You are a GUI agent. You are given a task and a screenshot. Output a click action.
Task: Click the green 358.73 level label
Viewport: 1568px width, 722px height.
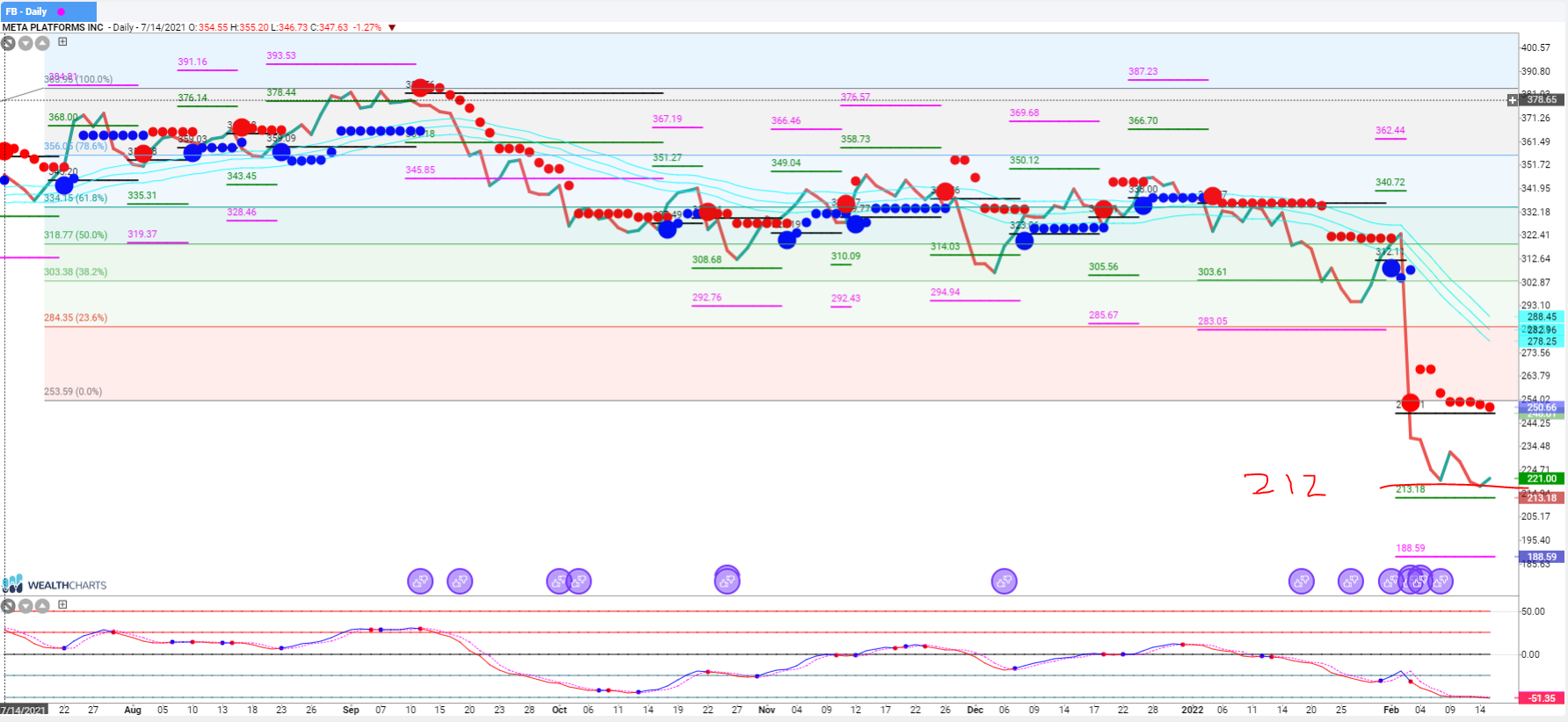coord(855,140)
